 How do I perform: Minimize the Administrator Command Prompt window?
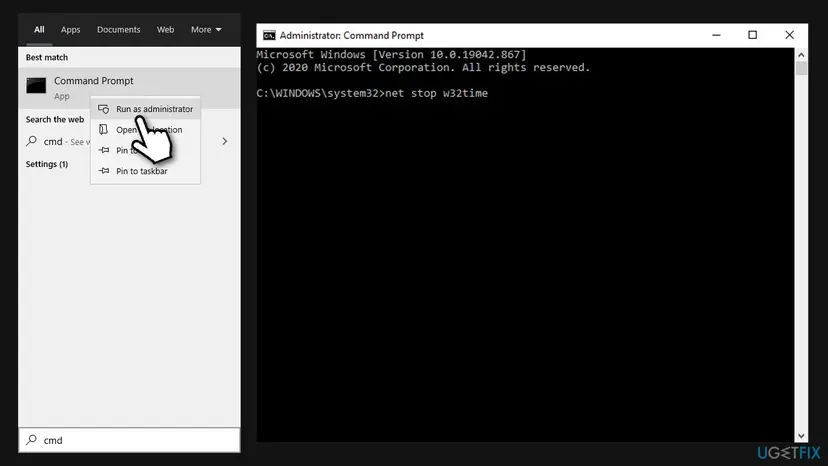coord(716,35)
